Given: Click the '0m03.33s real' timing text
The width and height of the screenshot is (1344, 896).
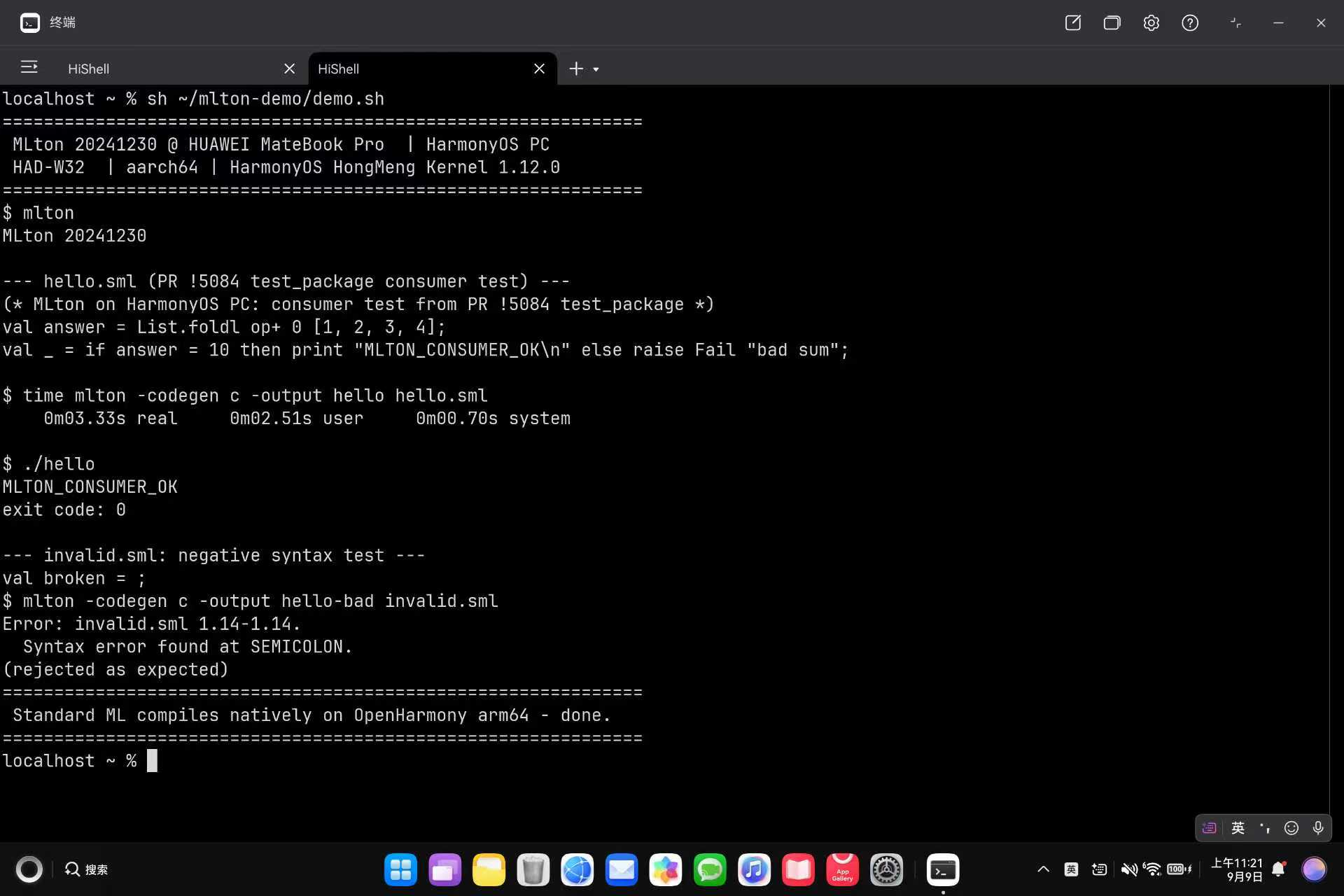Looking at the screenshot, I should pyautogui.click(x=111, y=419).
